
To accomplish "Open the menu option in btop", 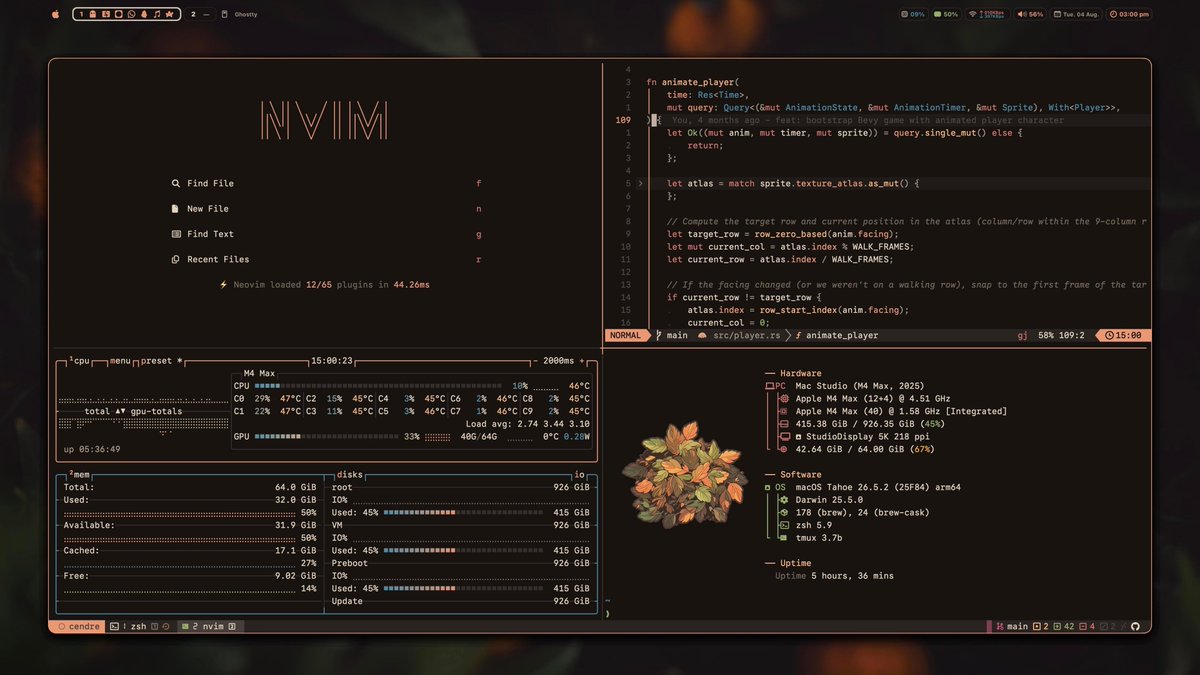I will tap(121, 360).
